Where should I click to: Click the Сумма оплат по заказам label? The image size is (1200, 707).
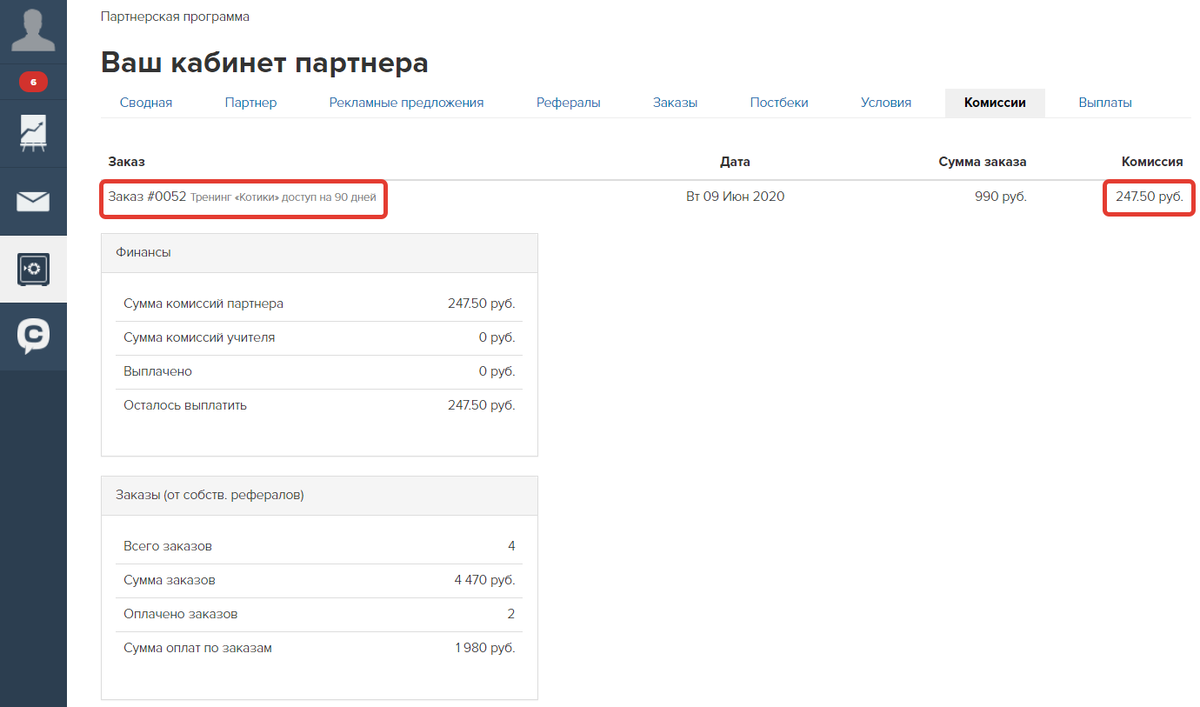198,648
